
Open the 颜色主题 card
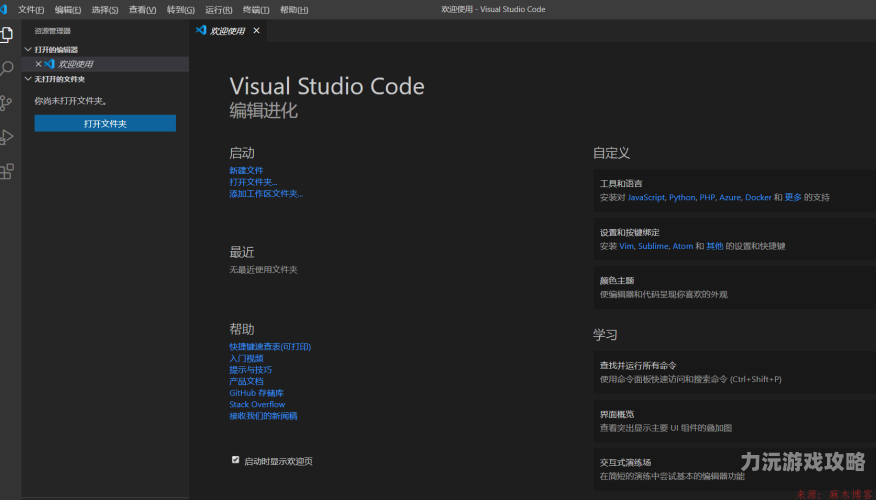735,287
